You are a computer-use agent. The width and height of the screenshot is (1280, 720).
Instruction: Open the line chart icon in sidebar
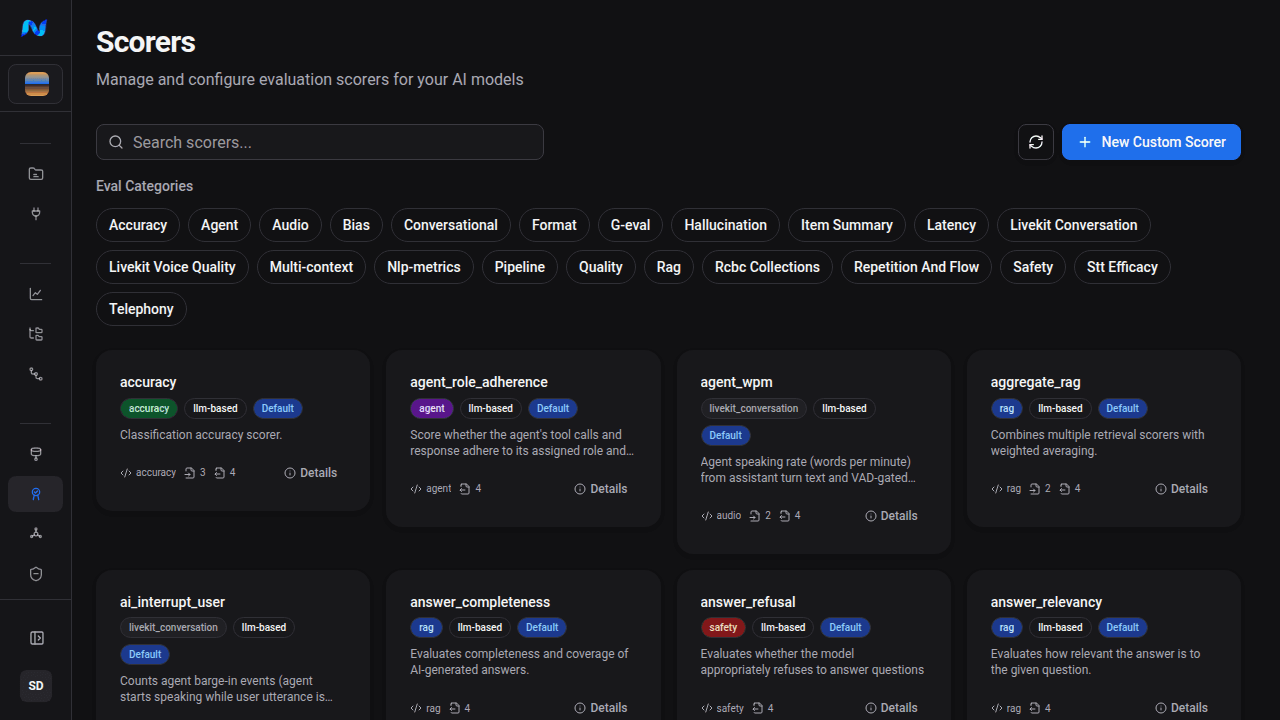pos(36,294)
